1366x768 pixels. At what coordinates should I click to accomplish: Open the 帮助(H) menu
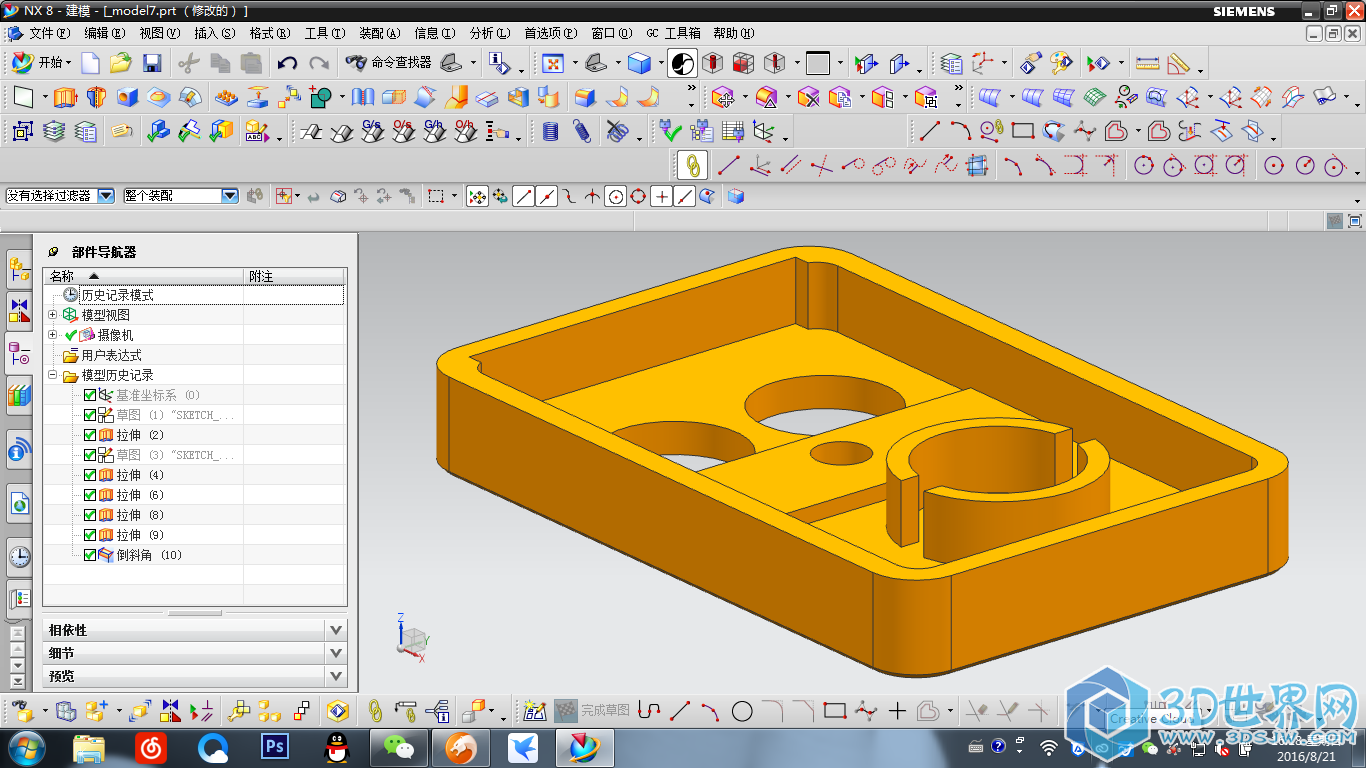point(733,33)
